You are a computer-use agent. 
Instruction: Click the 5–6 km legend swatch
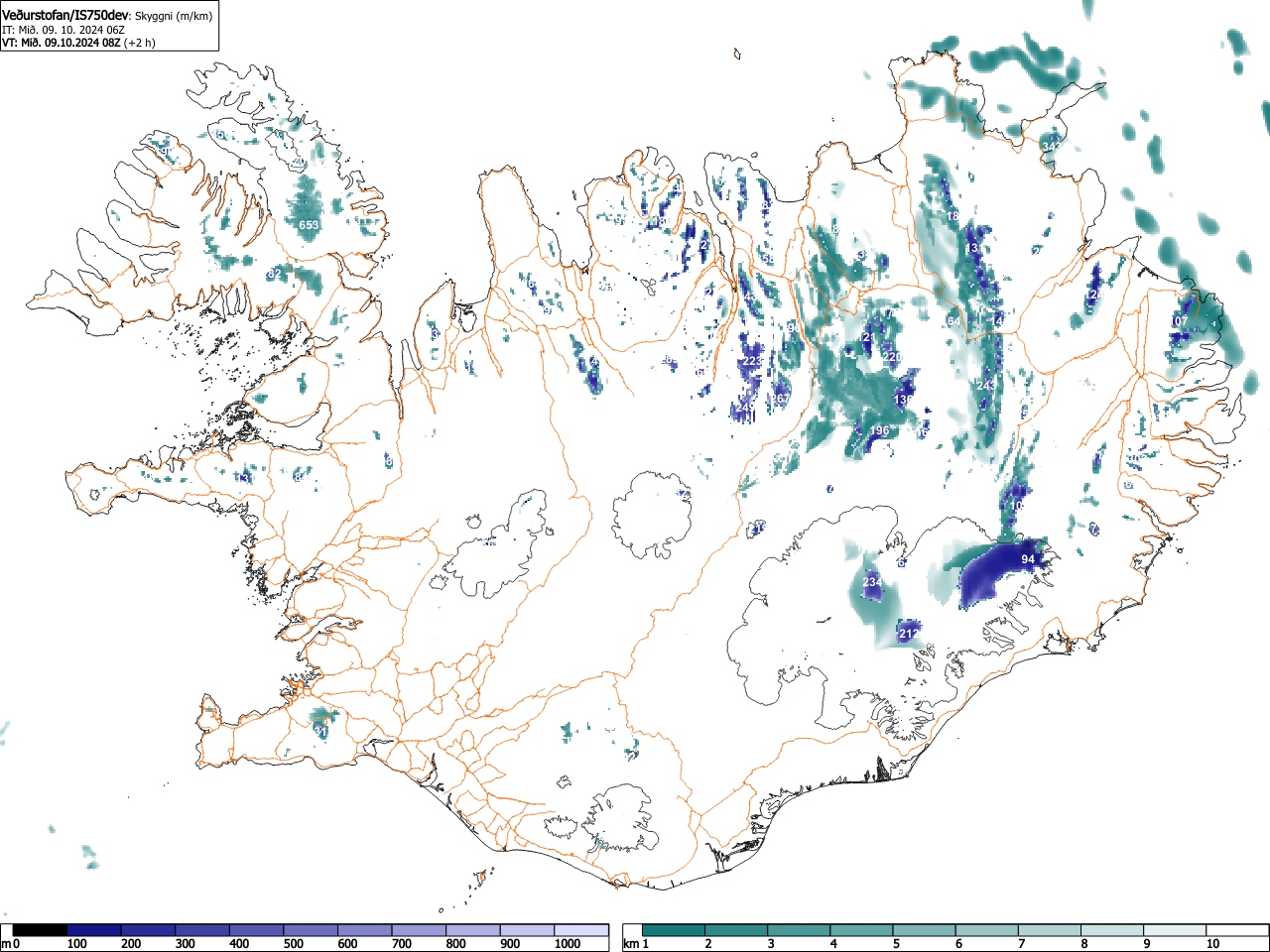tap(926, 930)
